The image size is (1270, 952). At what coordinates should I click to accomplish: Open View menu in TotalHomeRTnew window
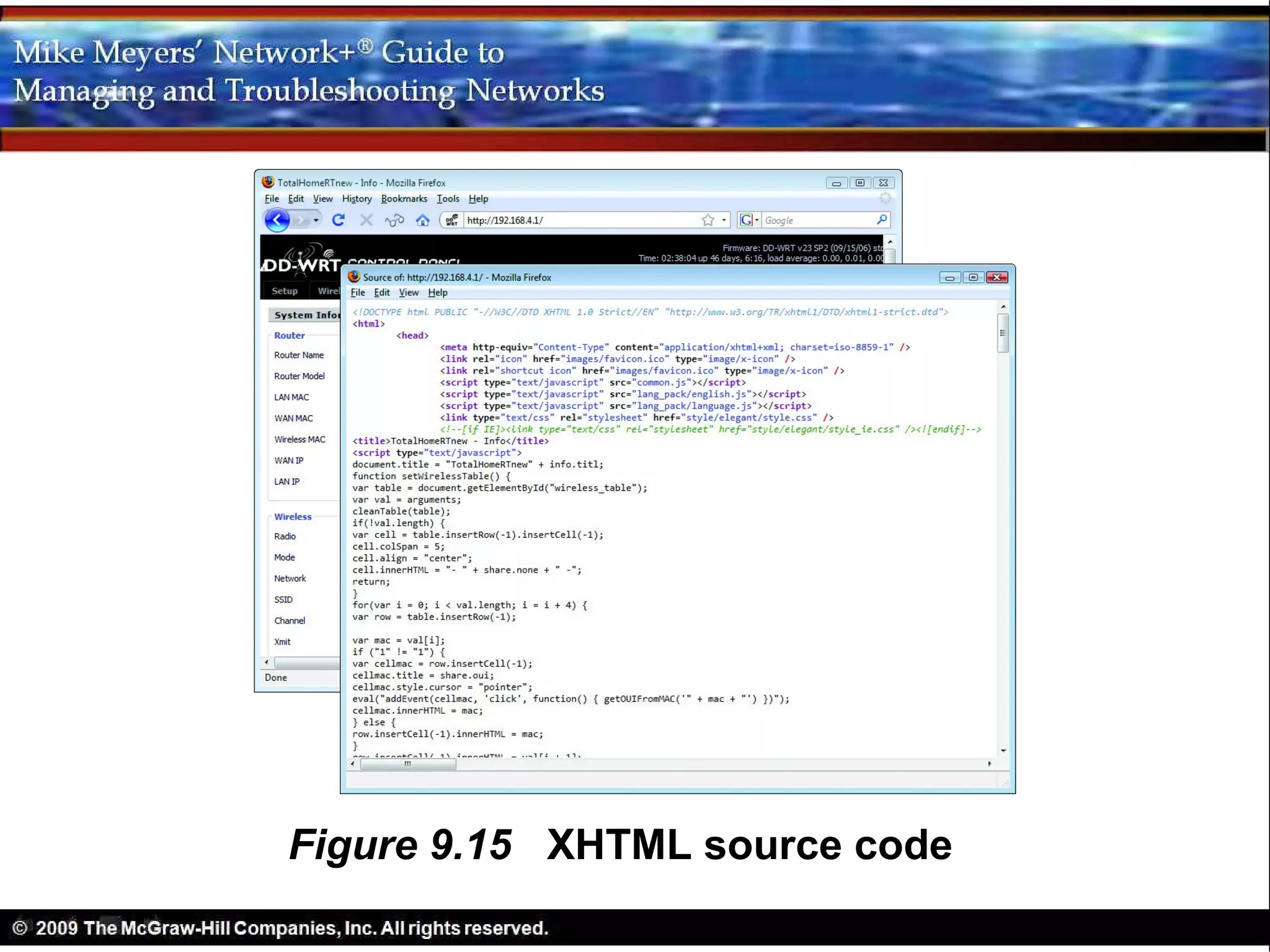[x=322, y=199]
